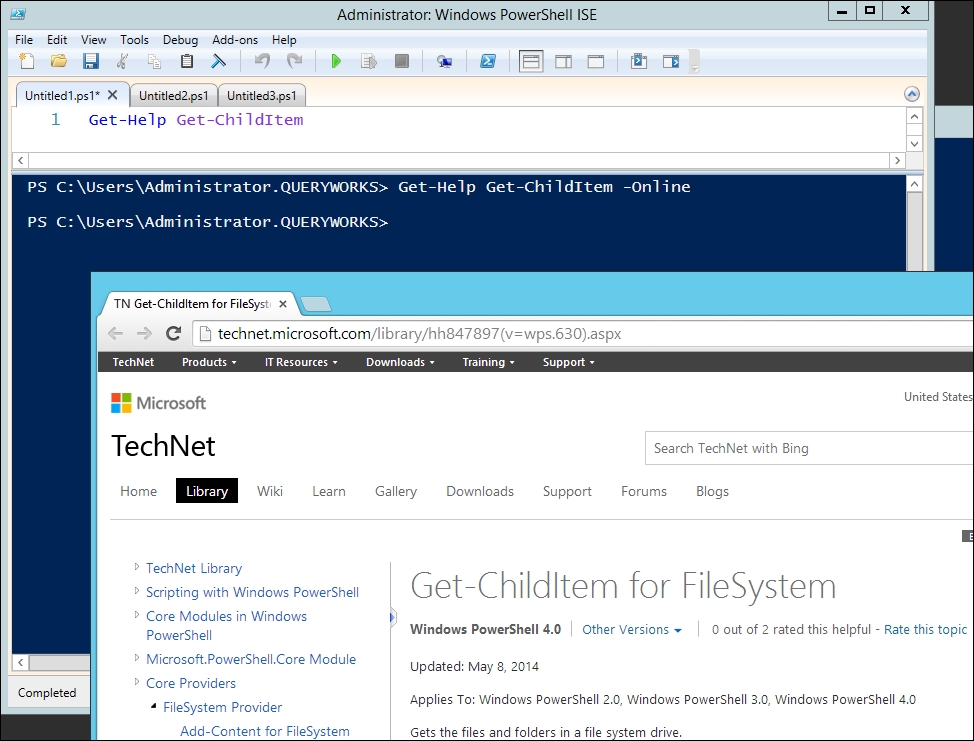This screenshot has height=741, width=974.
Task: Undo the last edit in PowerShell ISE
Action: click(x=262, y=61)
